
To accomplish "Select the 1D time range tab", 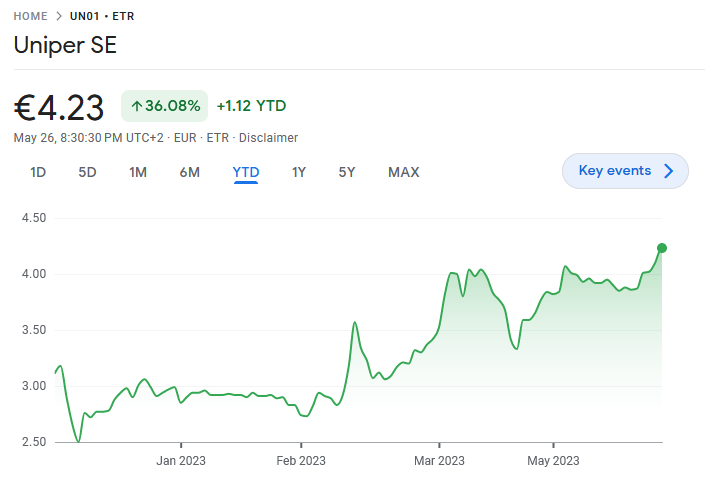I will [38, 172].
